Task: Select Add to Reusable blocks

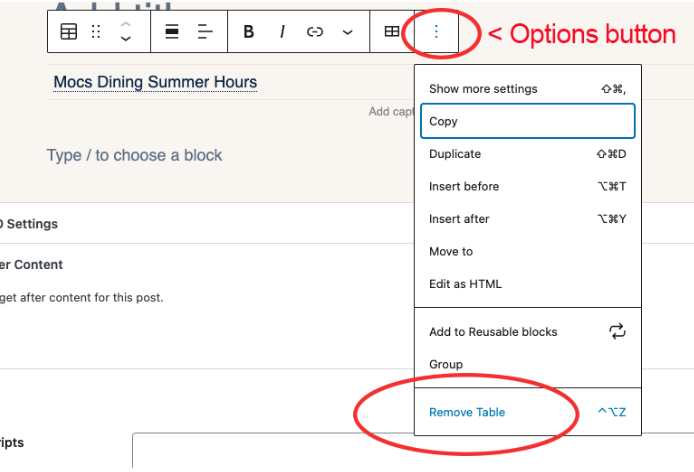Action: point(493,332)
